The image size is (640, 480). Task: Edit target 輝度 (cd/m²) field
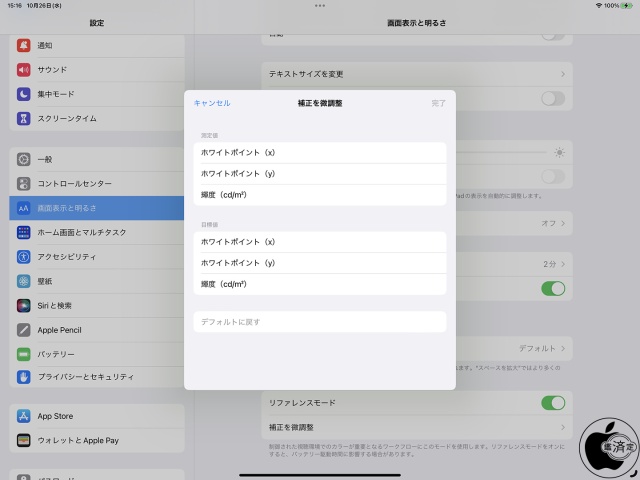(x=320, y=284)
